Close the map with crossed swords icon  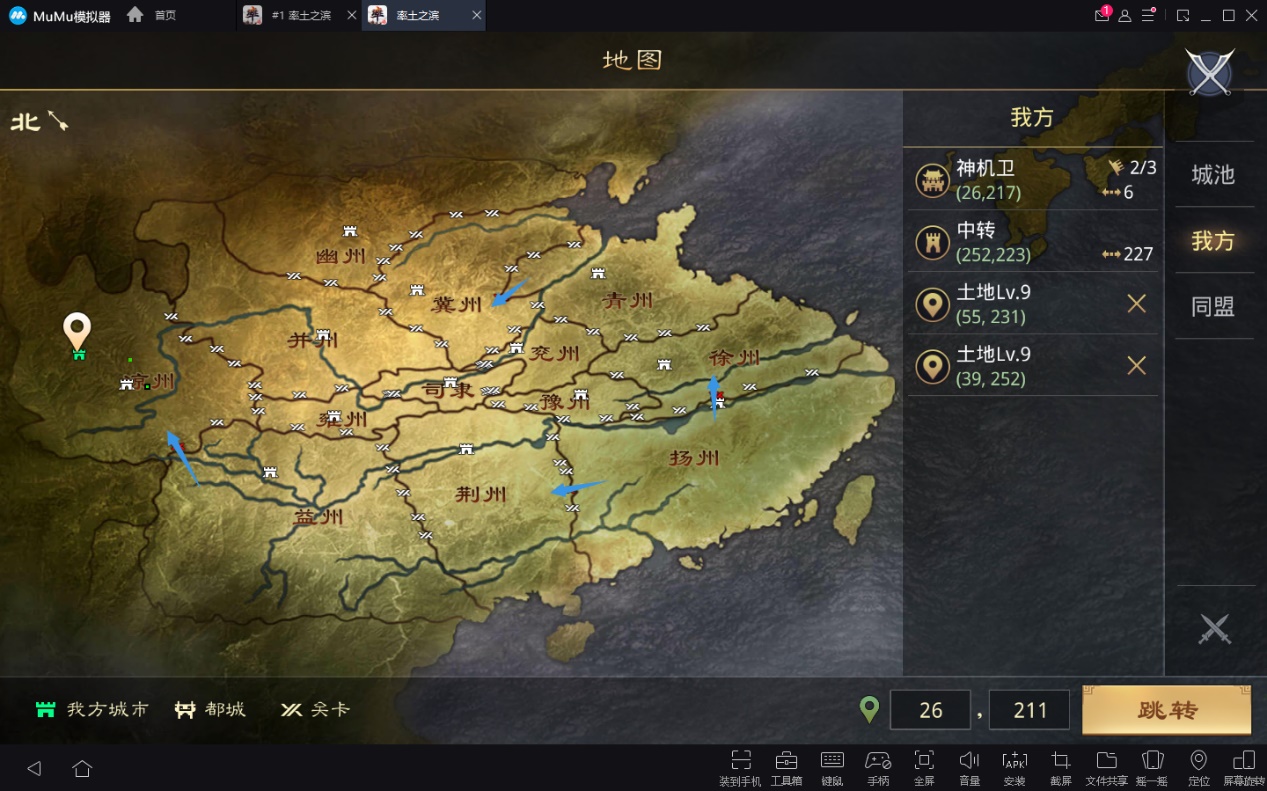(1210, 73)
